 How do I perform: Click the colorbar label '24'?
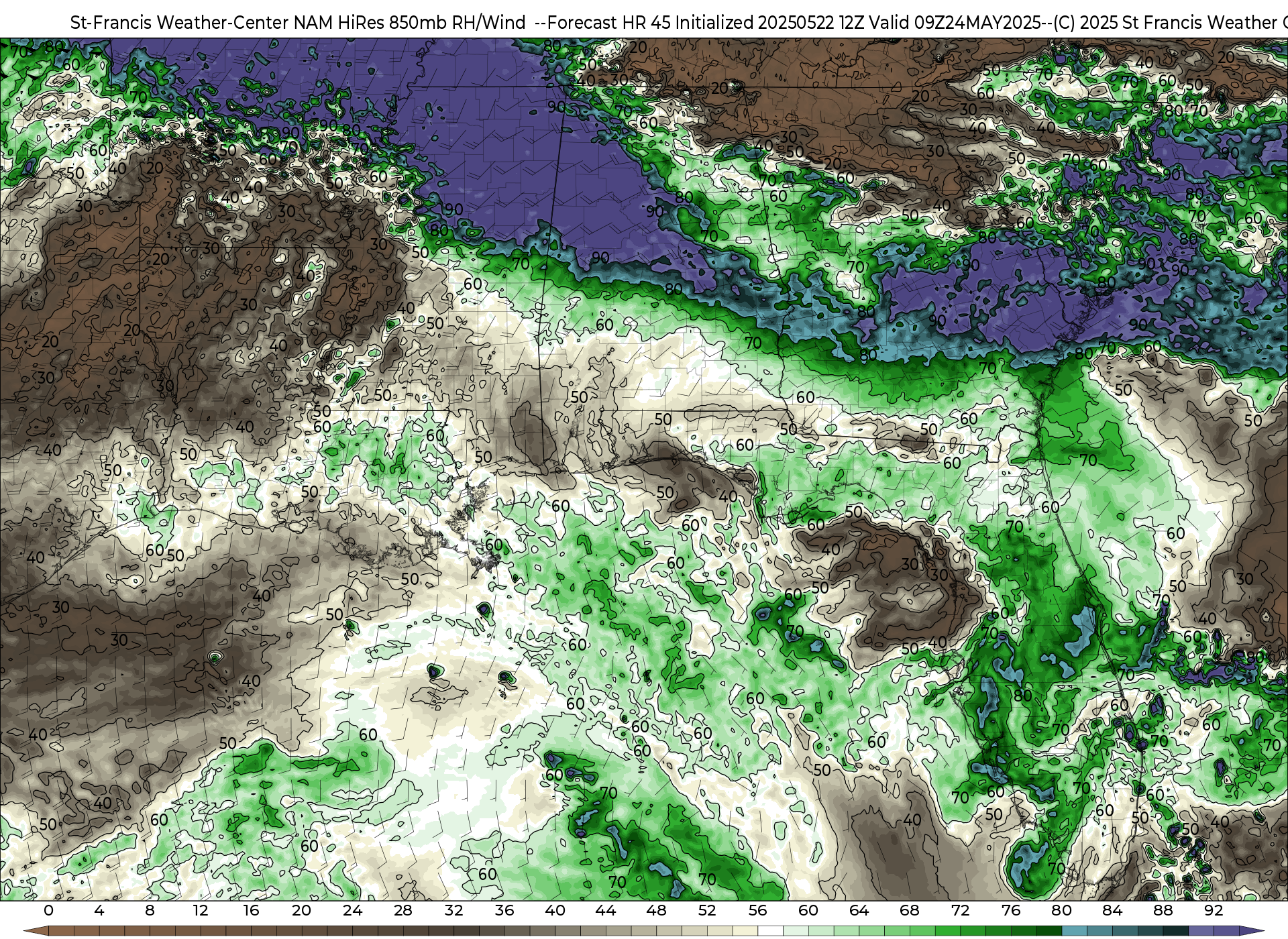[x=352, y=910]
